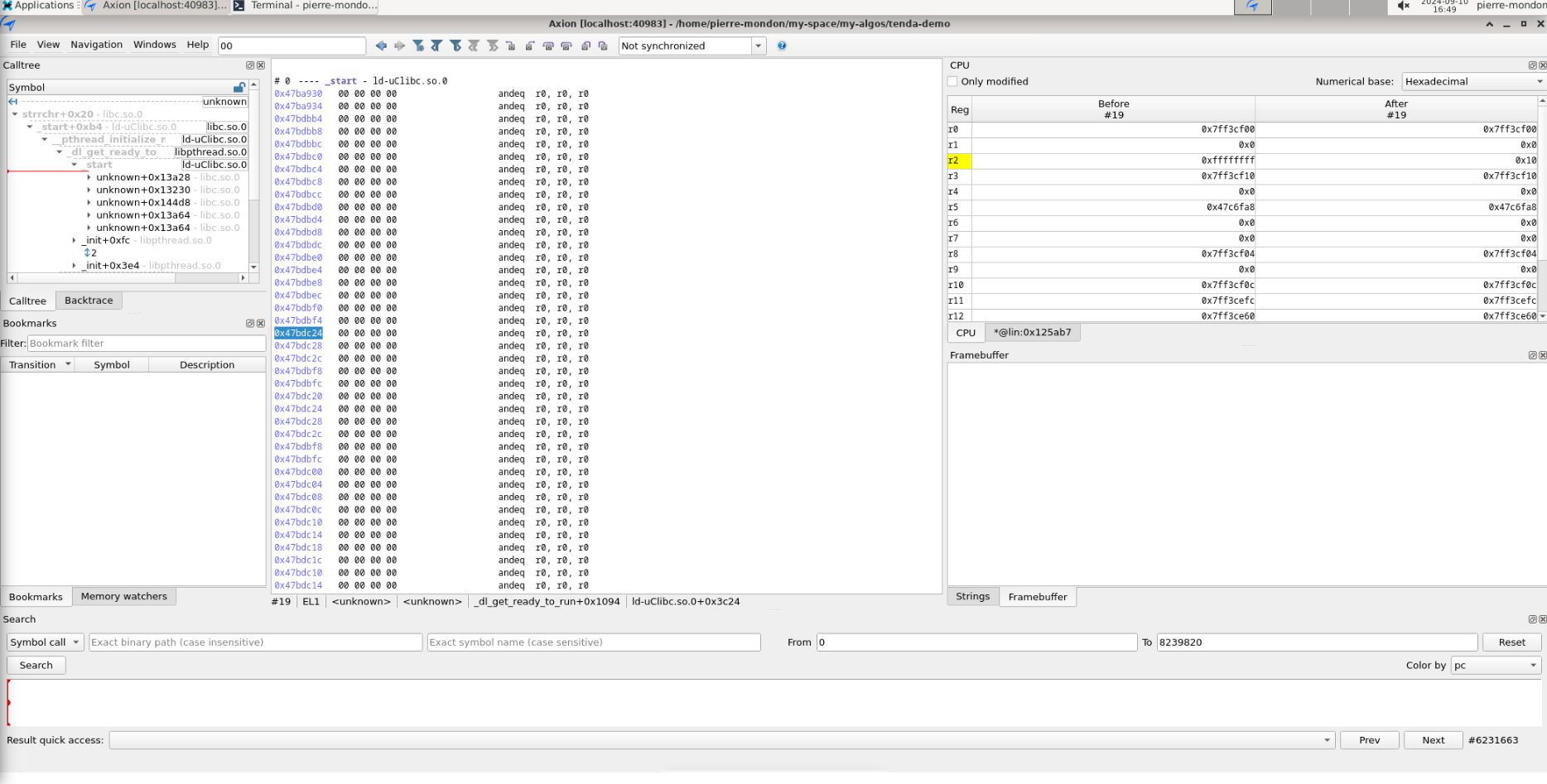Switch to the *@lin:0x125ab7 tab

1032,332
